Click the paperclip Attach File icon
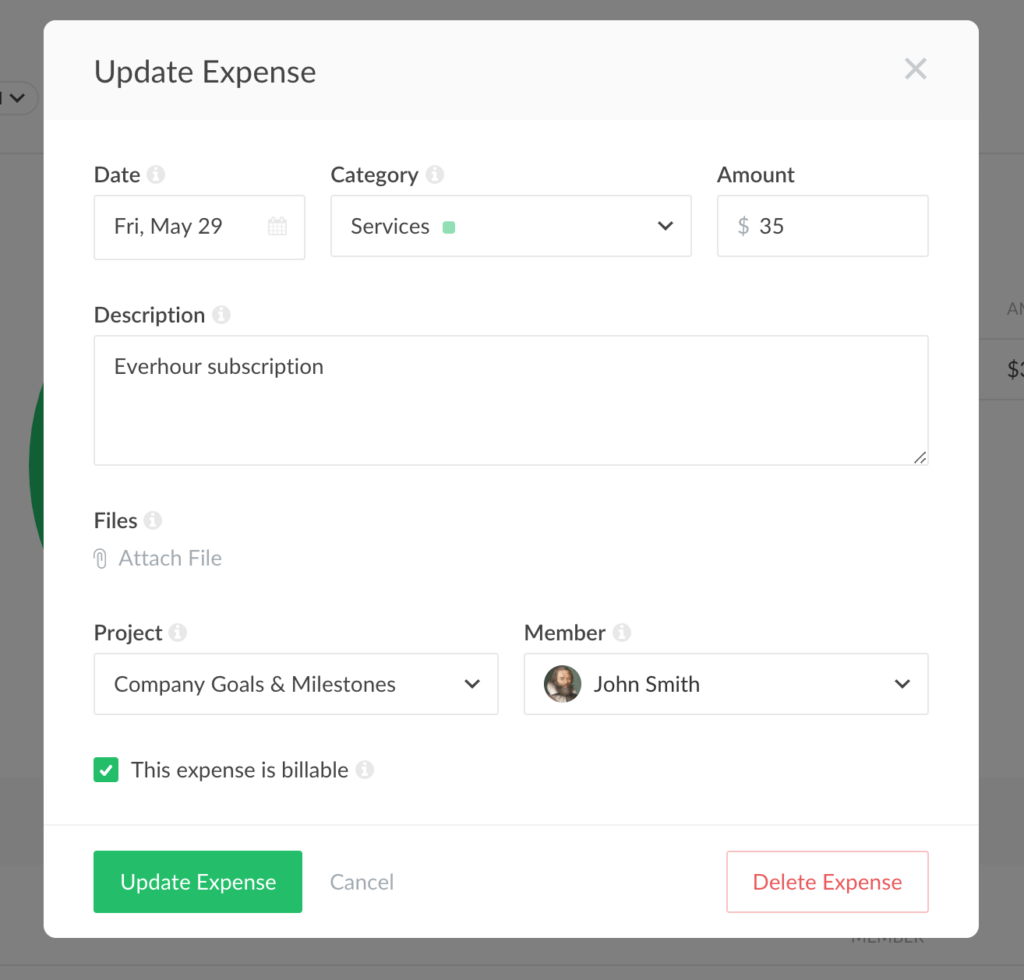1024x980 pixels. [100, 558]
